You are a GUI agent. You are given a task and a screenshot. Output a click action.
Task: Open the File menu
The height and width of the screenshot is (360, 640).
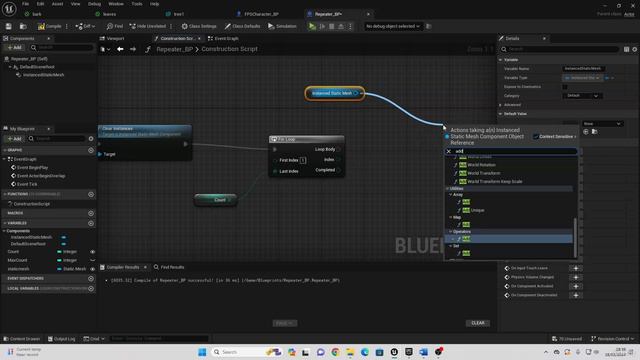[x=25, y=4]
